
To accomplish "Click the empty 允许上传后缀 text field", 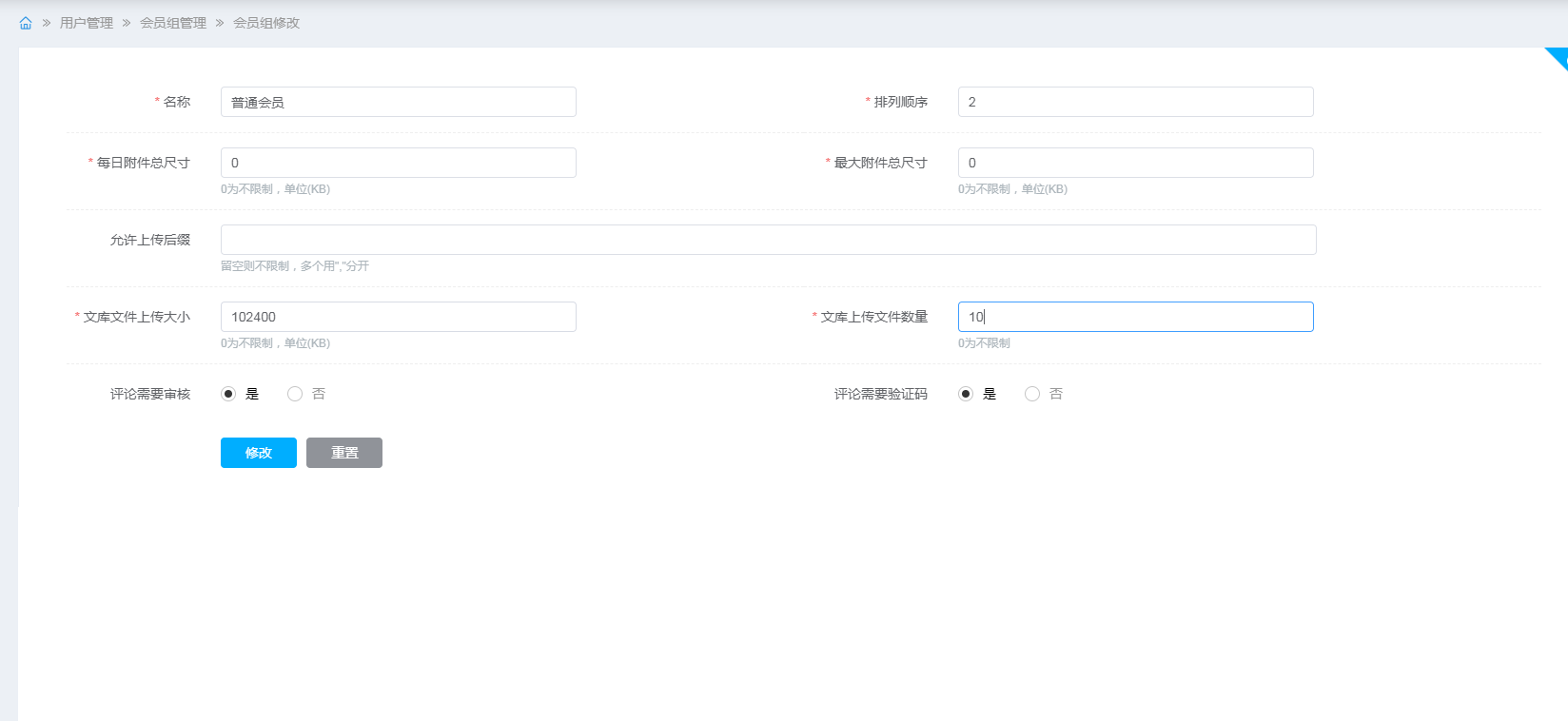I will pos(768,240).
